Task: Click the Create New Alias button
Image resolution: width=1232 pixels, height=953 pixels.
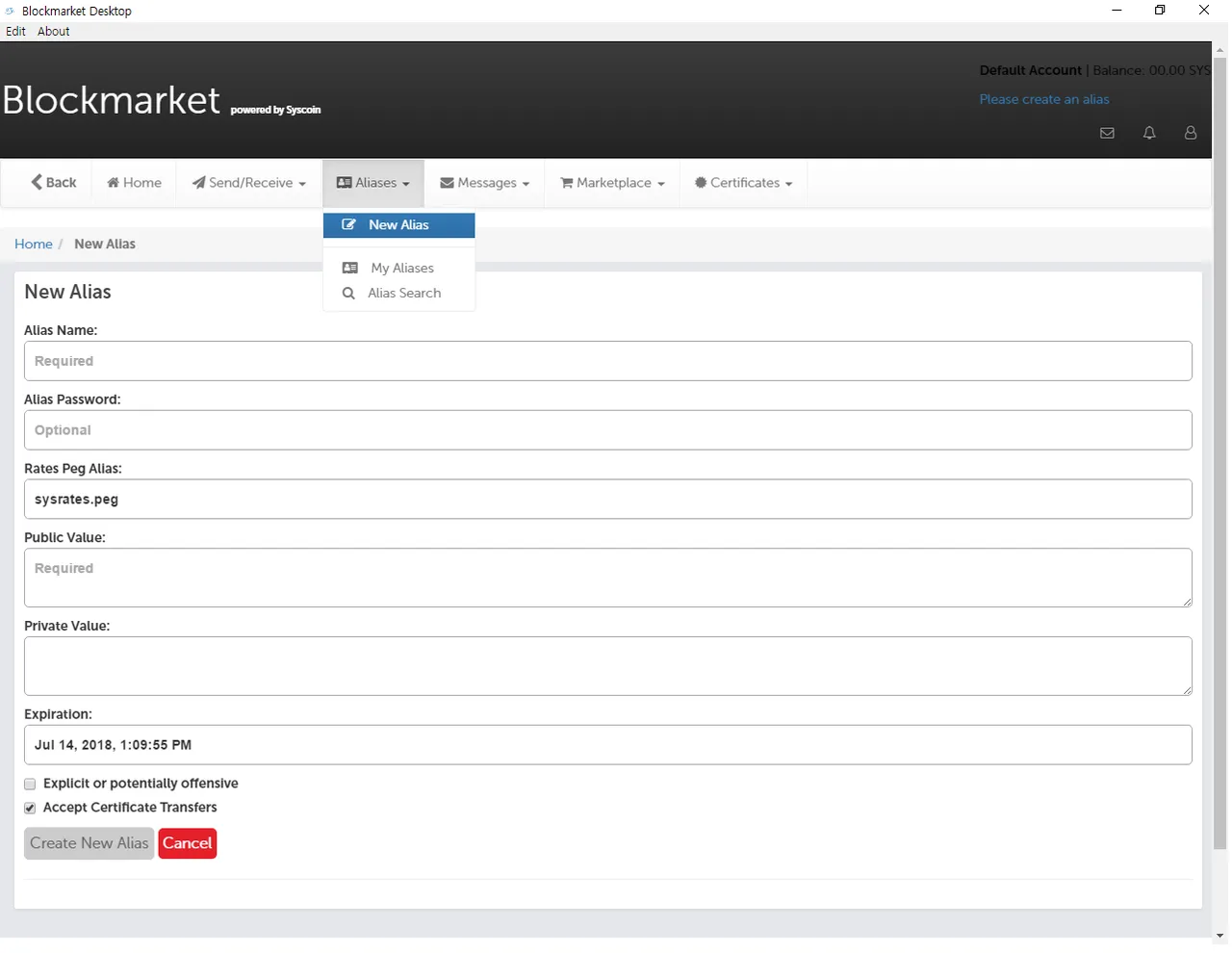Action: [x=89, y=843]
